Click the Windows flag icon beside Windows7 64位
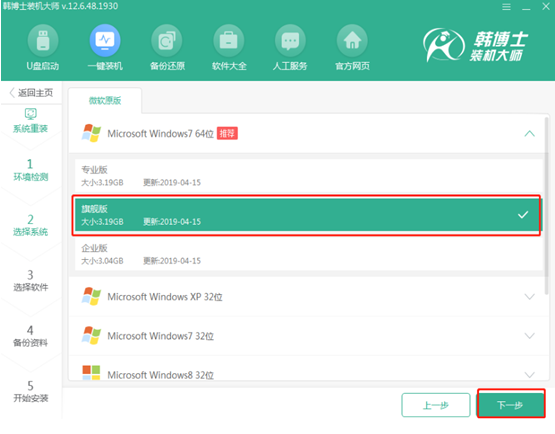 tap(91, 133)
